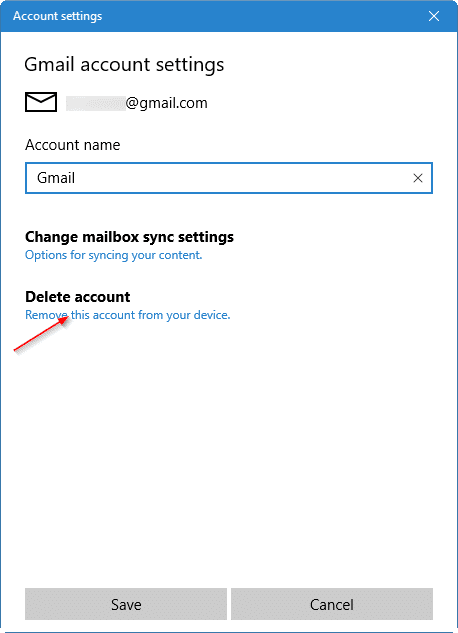The height and width of the screenshot is (633, 458).
Task: Click the Cancel button
Action: point(332,604)
